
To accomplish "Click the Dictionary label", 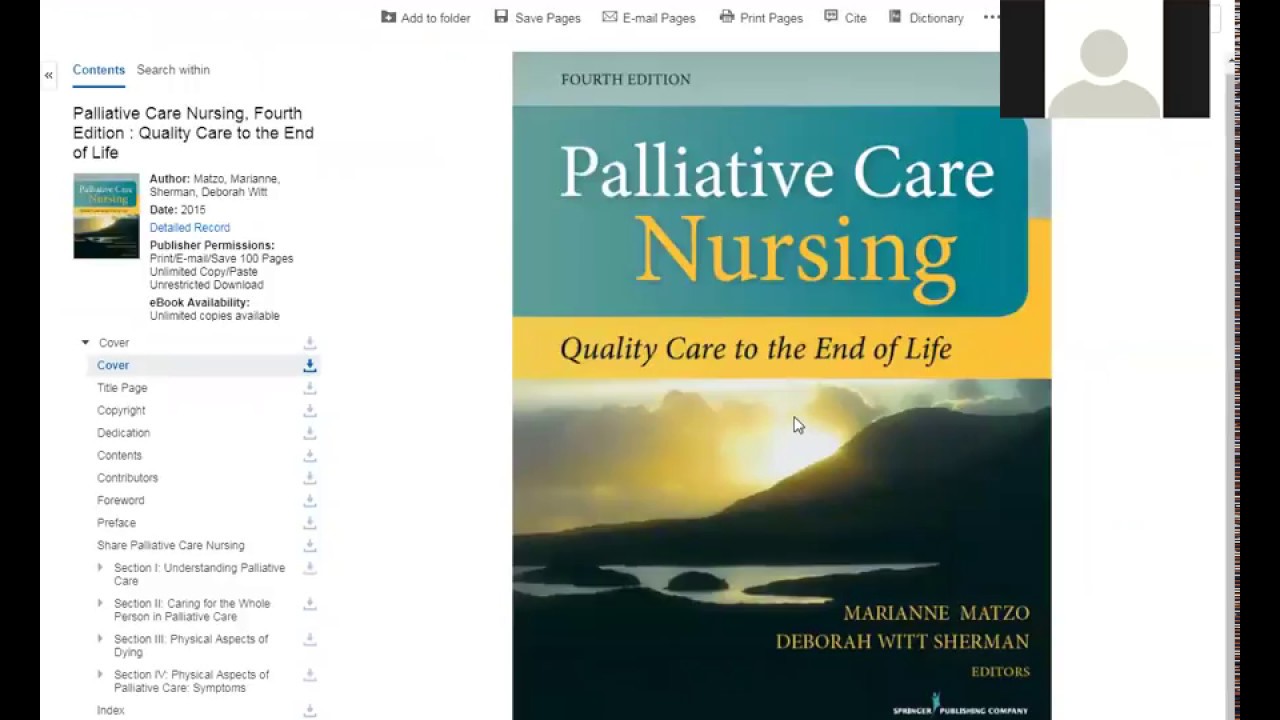I will (936, 18).
